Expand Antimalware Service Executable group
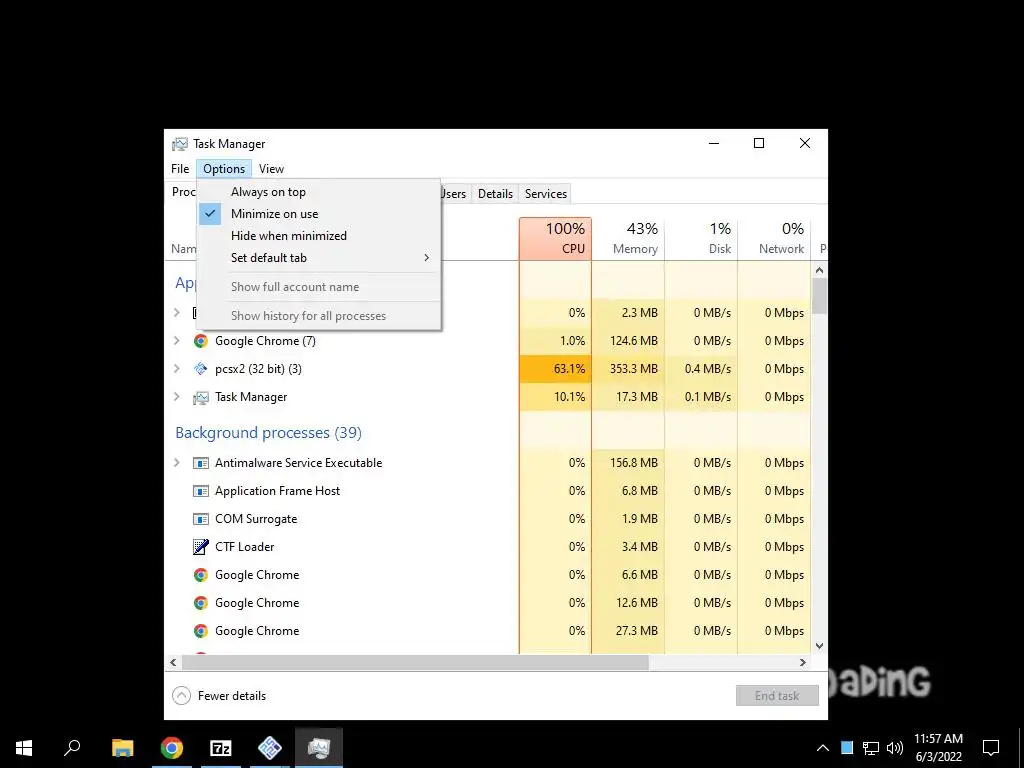1024x768 pixels. coord(176,463)
